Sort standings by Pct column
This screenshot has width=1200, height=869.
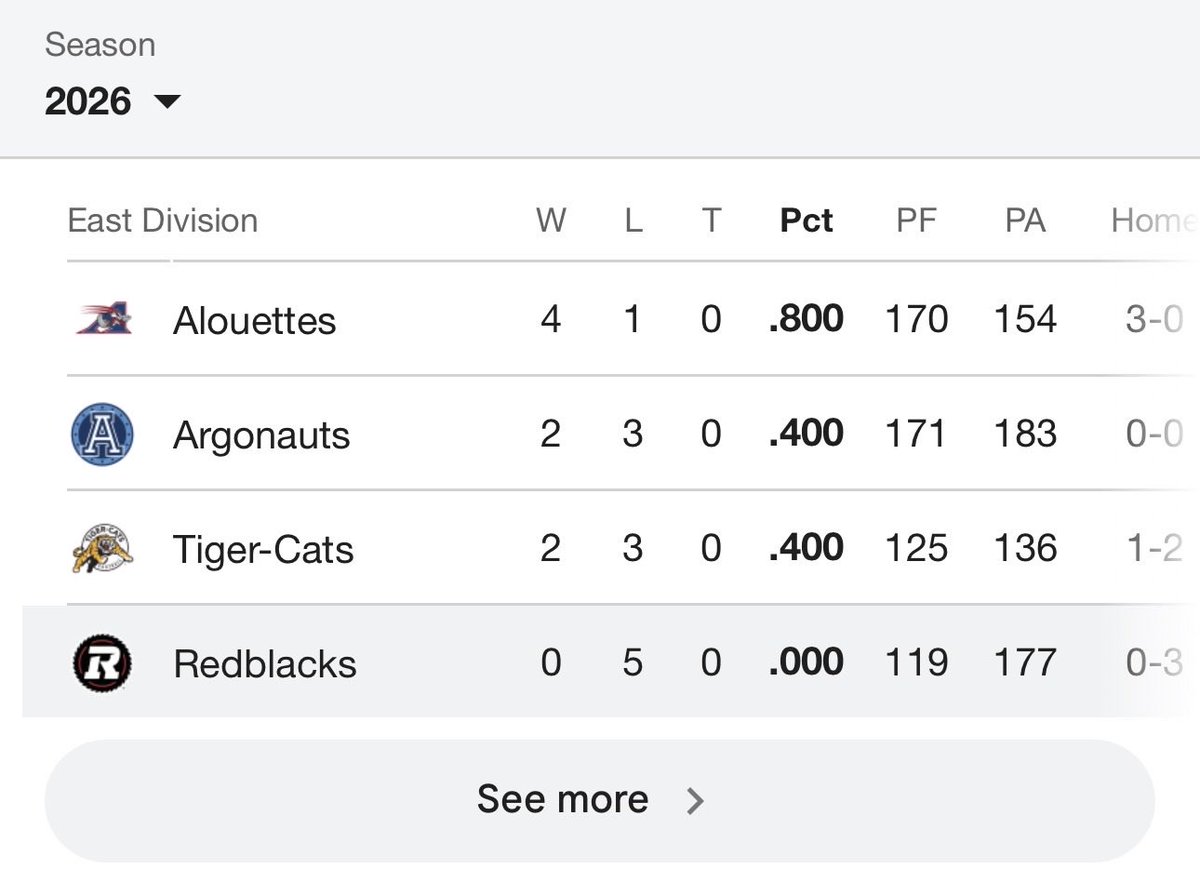click(806, 220)
